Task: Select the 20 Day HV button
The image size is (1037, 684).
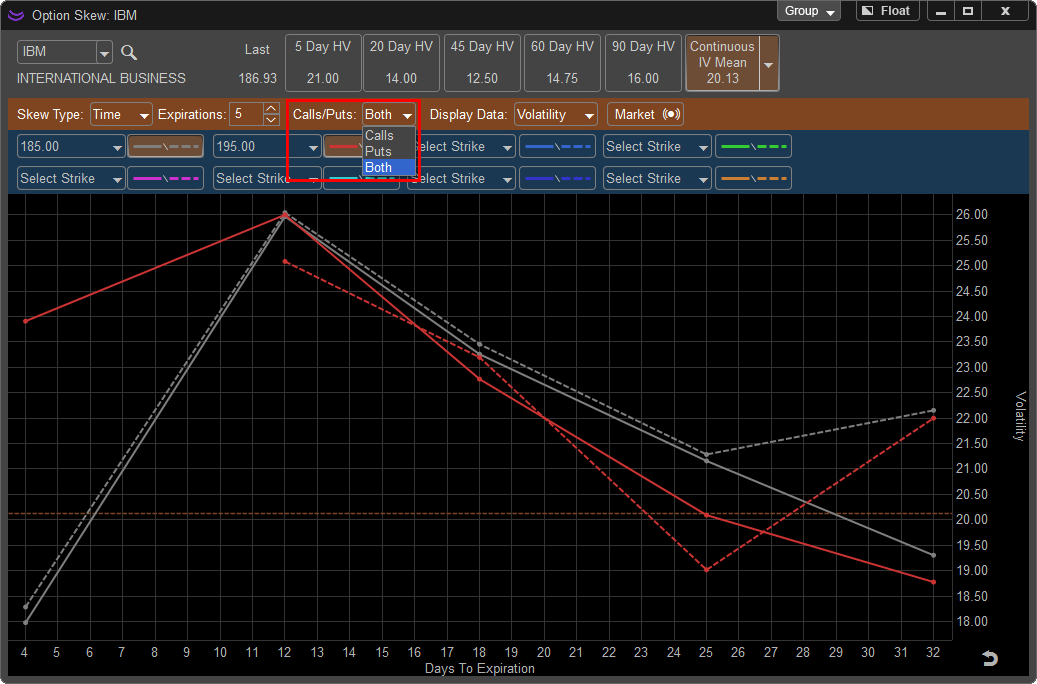Action: [x=401, y=63]
